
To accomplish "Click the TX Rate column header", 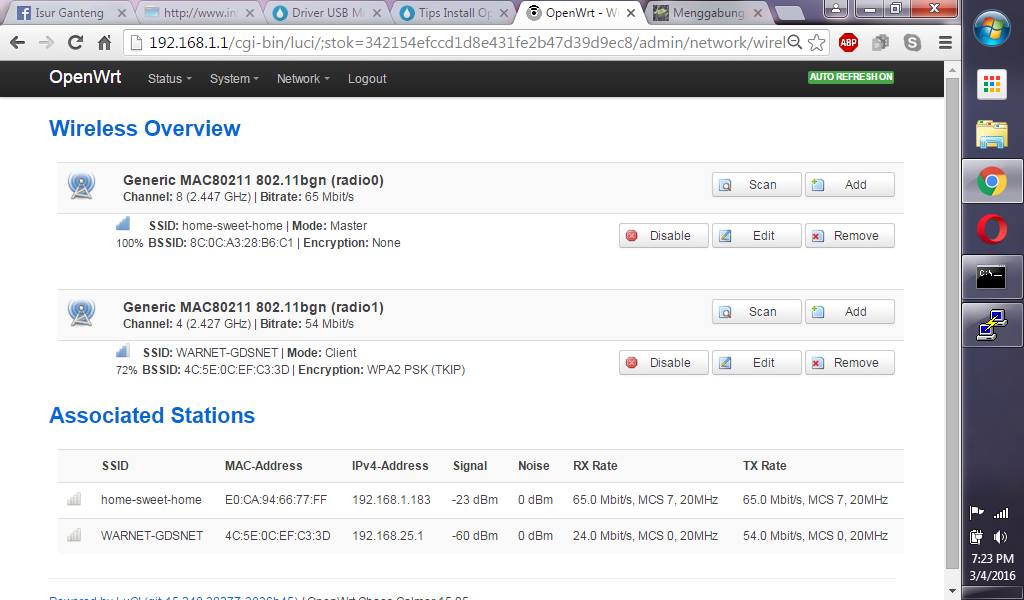I will pyautogui.click(x=764, y=466).
